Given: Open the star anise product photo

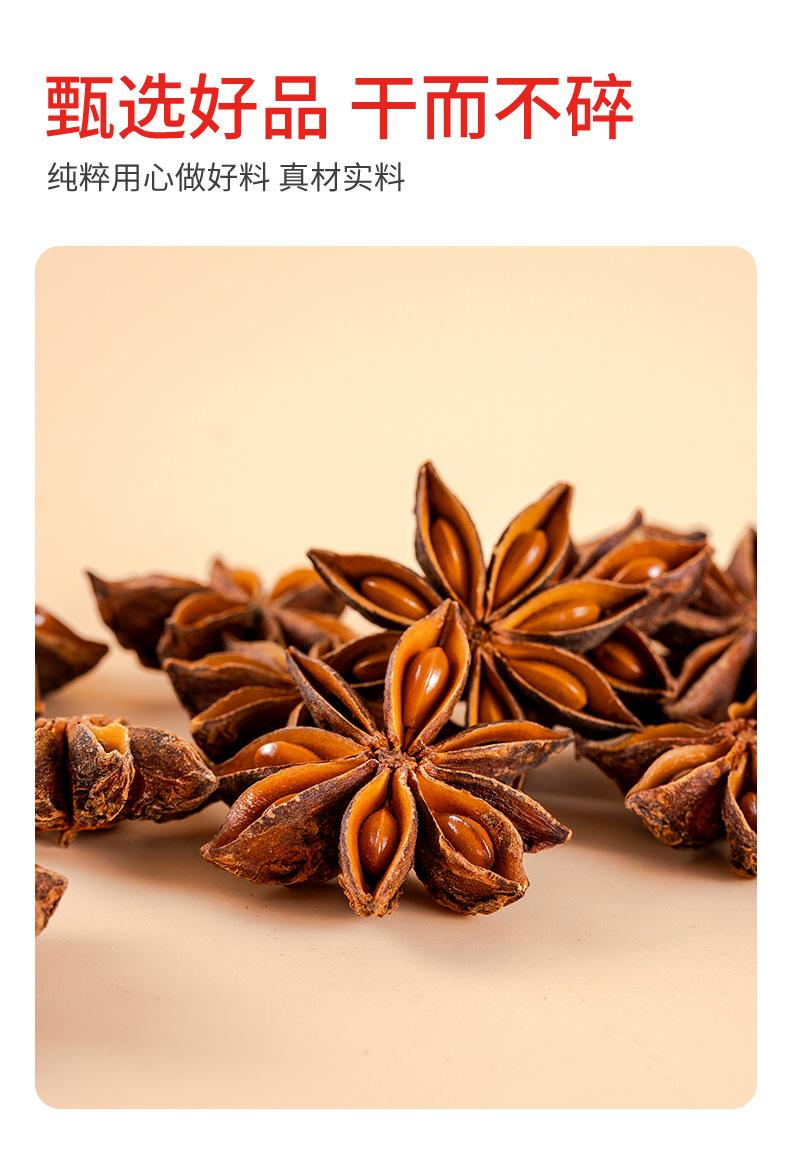Looking at the screenshot, I should click(396, 676).
